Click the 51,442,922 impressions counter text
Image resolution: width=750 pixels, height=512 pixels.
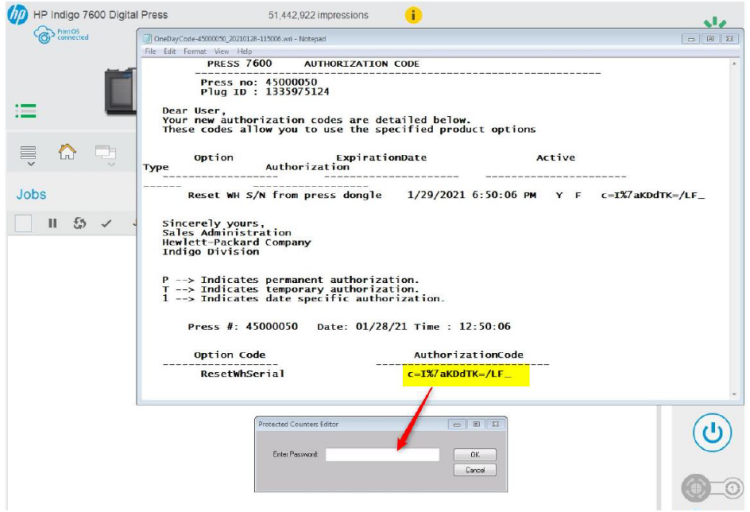318,15
